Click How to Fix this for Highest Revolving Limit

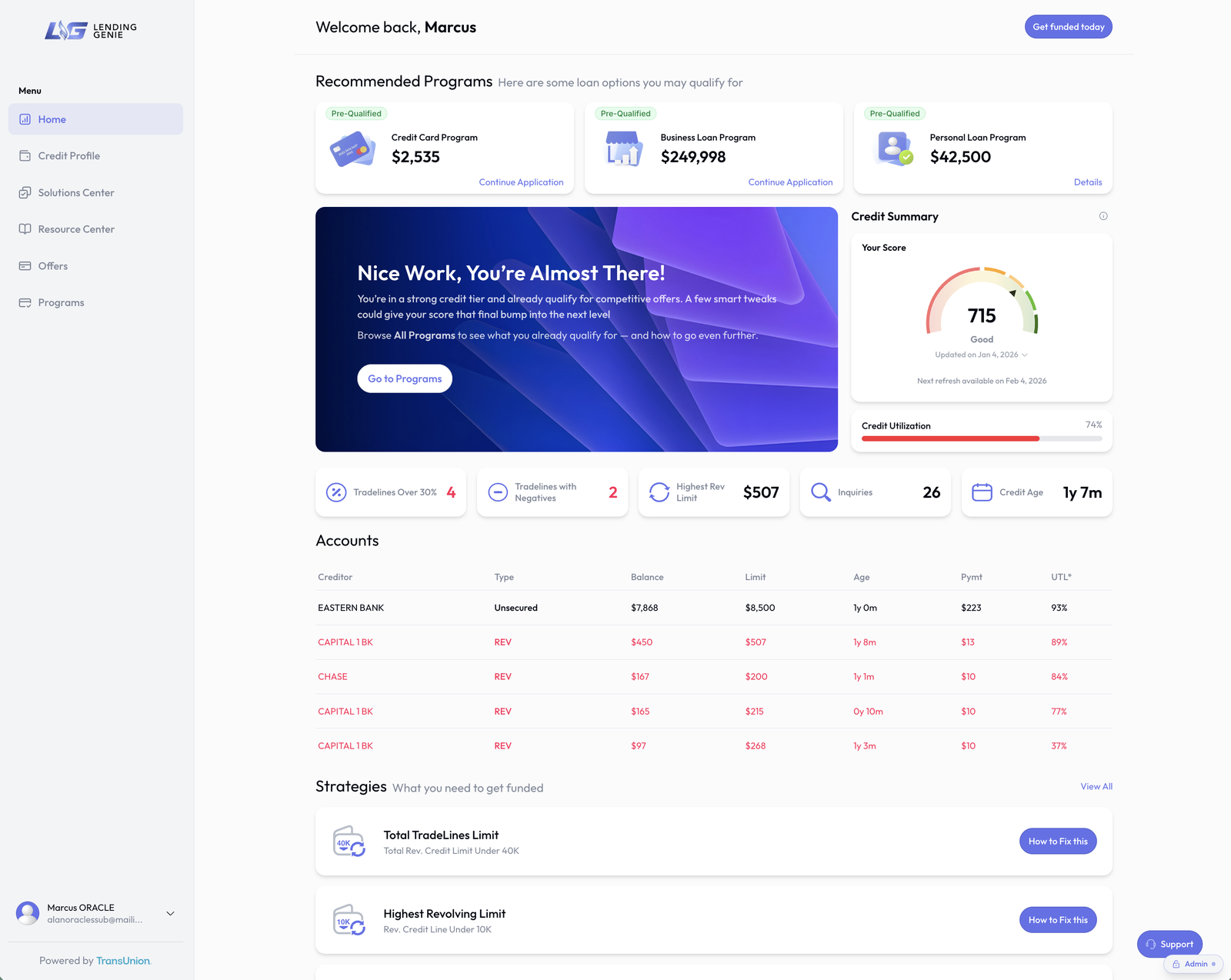coord(1058,920)
